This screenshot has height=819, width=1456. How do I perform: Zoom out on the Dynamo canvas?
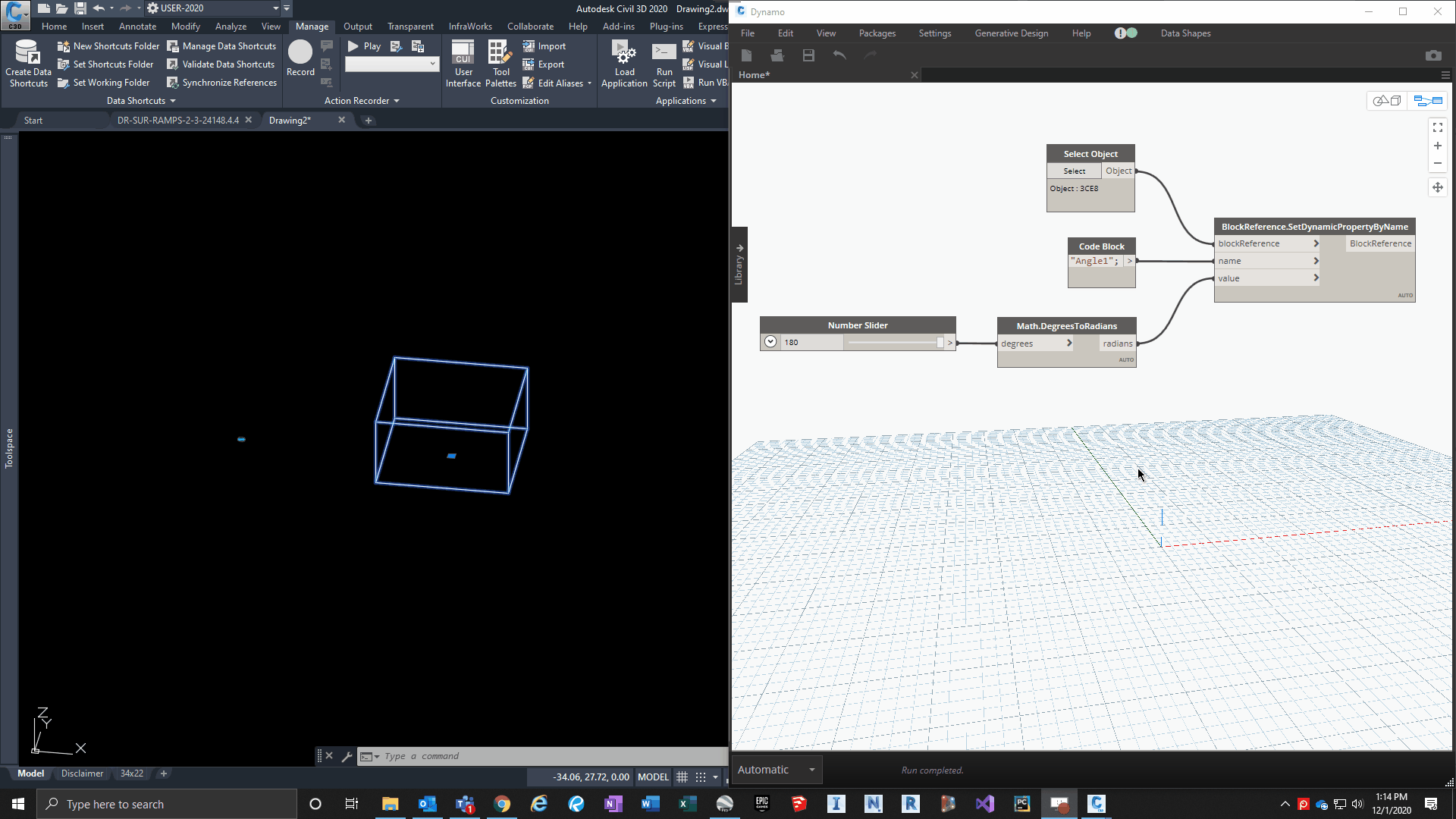[1437, 163]
